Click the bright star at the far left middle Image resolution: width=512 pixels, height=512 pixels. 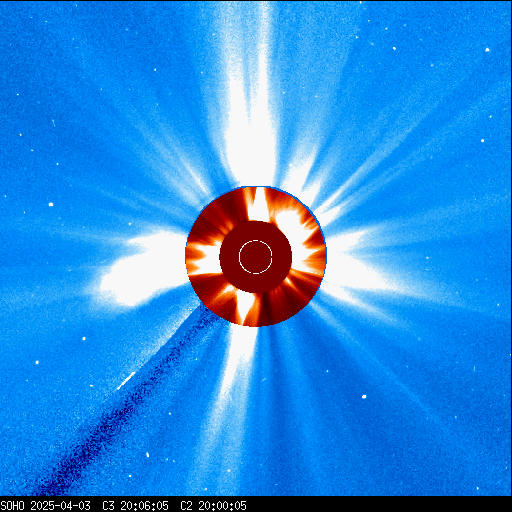pyautogui.click(x=51, y=204)
